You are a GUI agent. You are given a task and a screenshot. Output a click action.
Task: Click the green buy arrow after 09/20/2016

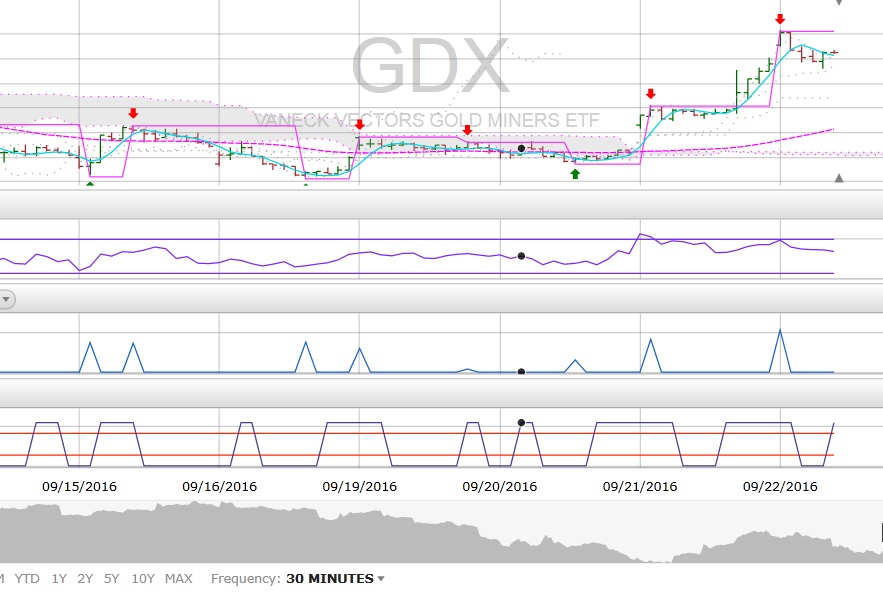(x=575, y=174)
